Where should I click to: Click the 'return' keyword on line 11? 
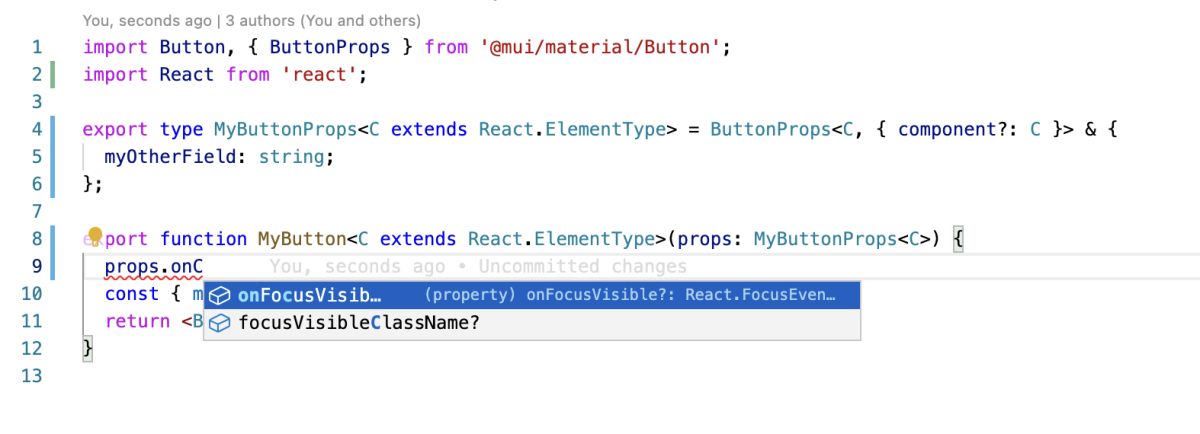tap(137, 321)
